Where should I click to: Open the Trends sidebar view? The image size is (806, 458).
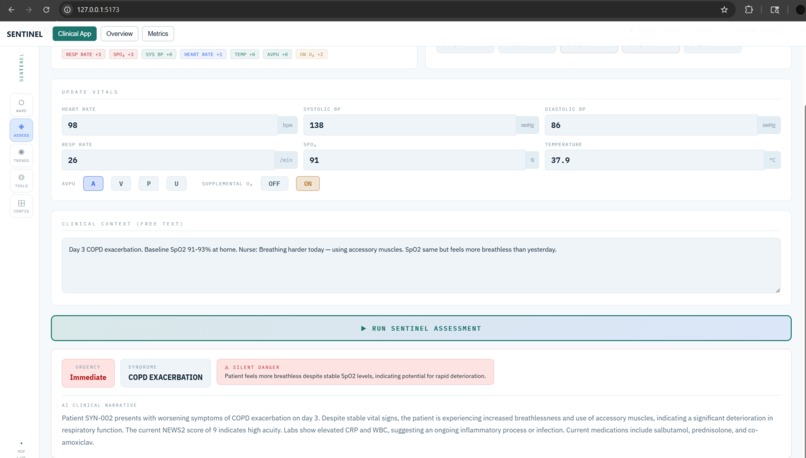click(x=21, y=155)
